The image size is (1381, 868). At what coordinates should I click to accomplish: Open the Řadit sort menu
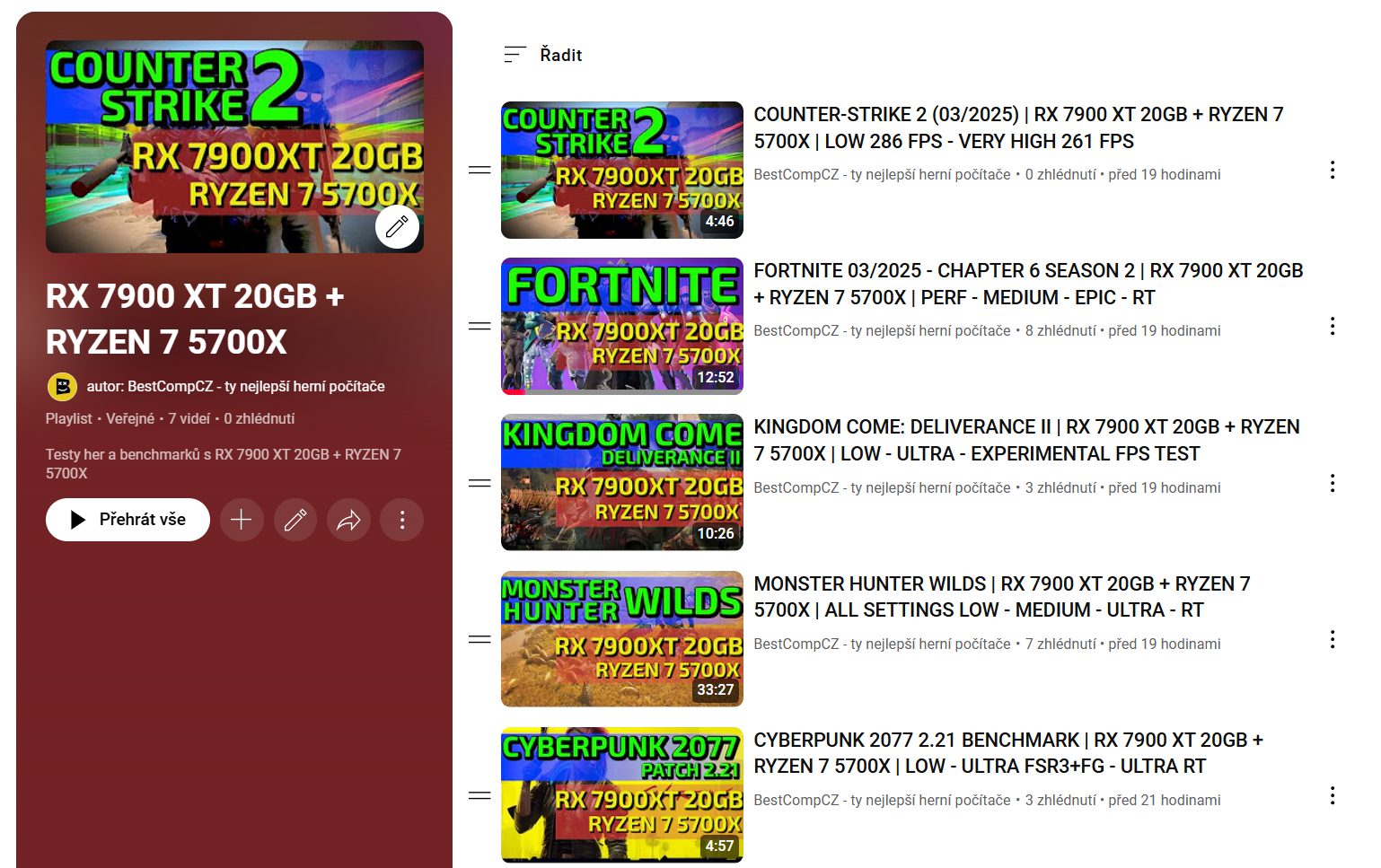[x=542, y=55]
